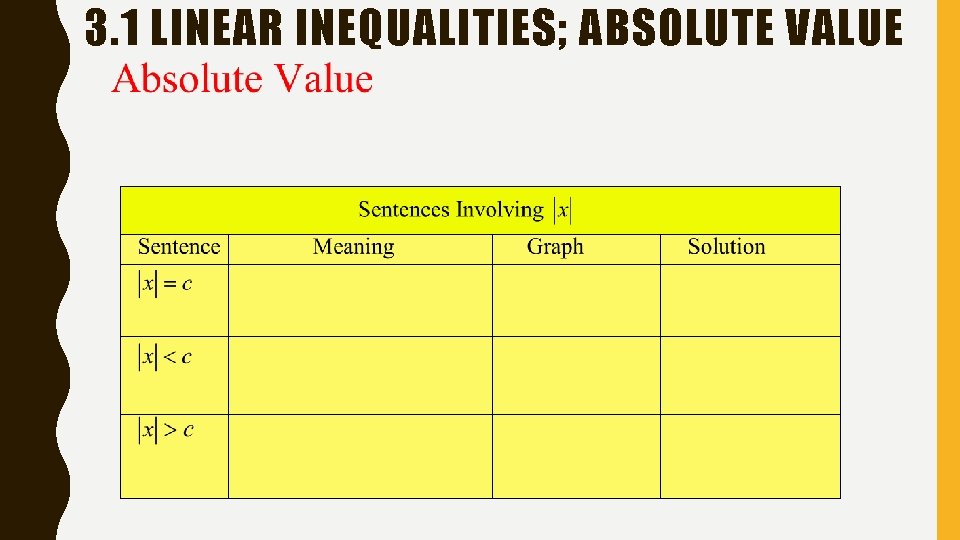Click the orange vertical bar on right edge
This screenshot has width=960, height=540.
(x=948, y=270)
